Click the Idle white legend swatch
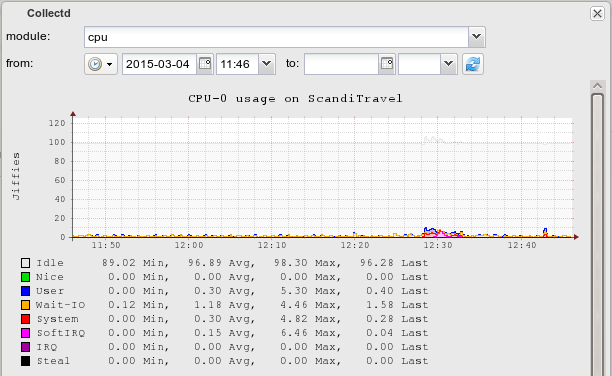This screenshot has width=612, height=376. pyautogui.click(x=25, y=263)
